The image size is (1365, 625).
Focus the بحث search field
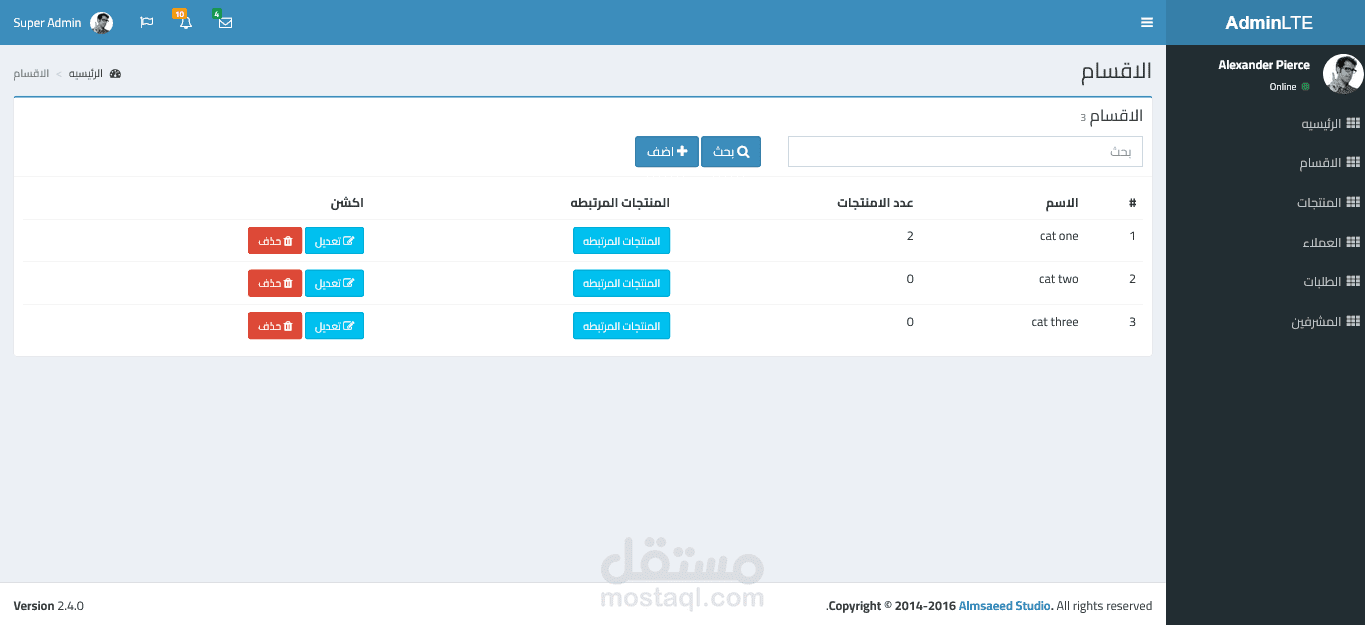965,152
